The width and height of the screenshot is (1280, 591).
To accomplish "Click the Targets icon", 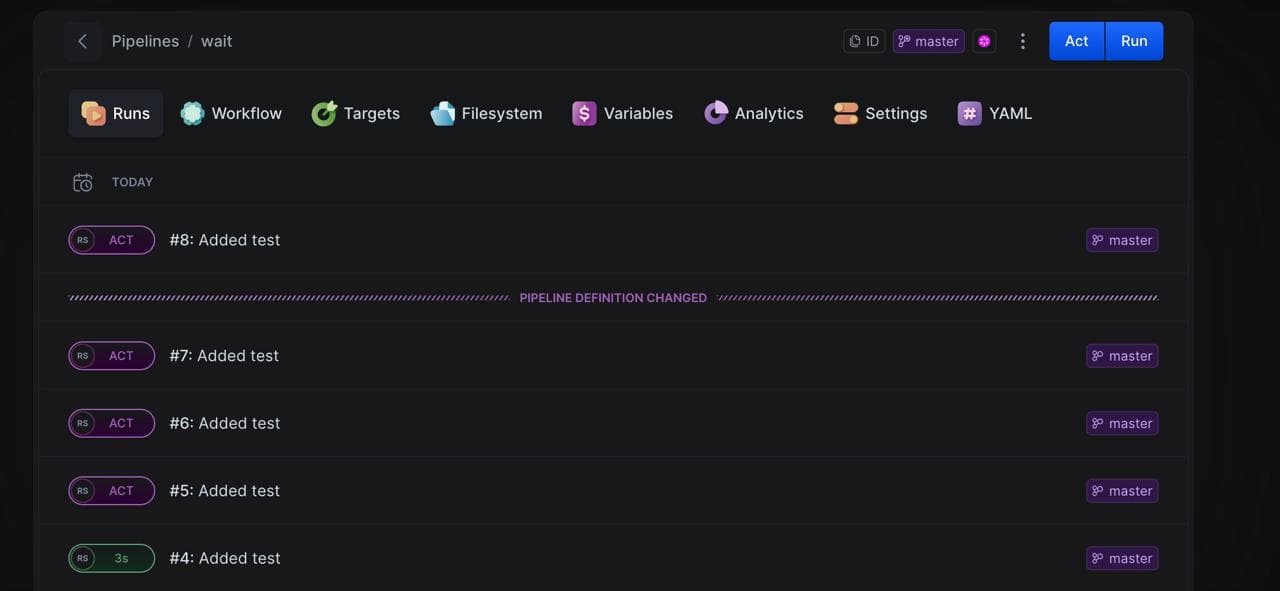I will [x=323, y=113].
